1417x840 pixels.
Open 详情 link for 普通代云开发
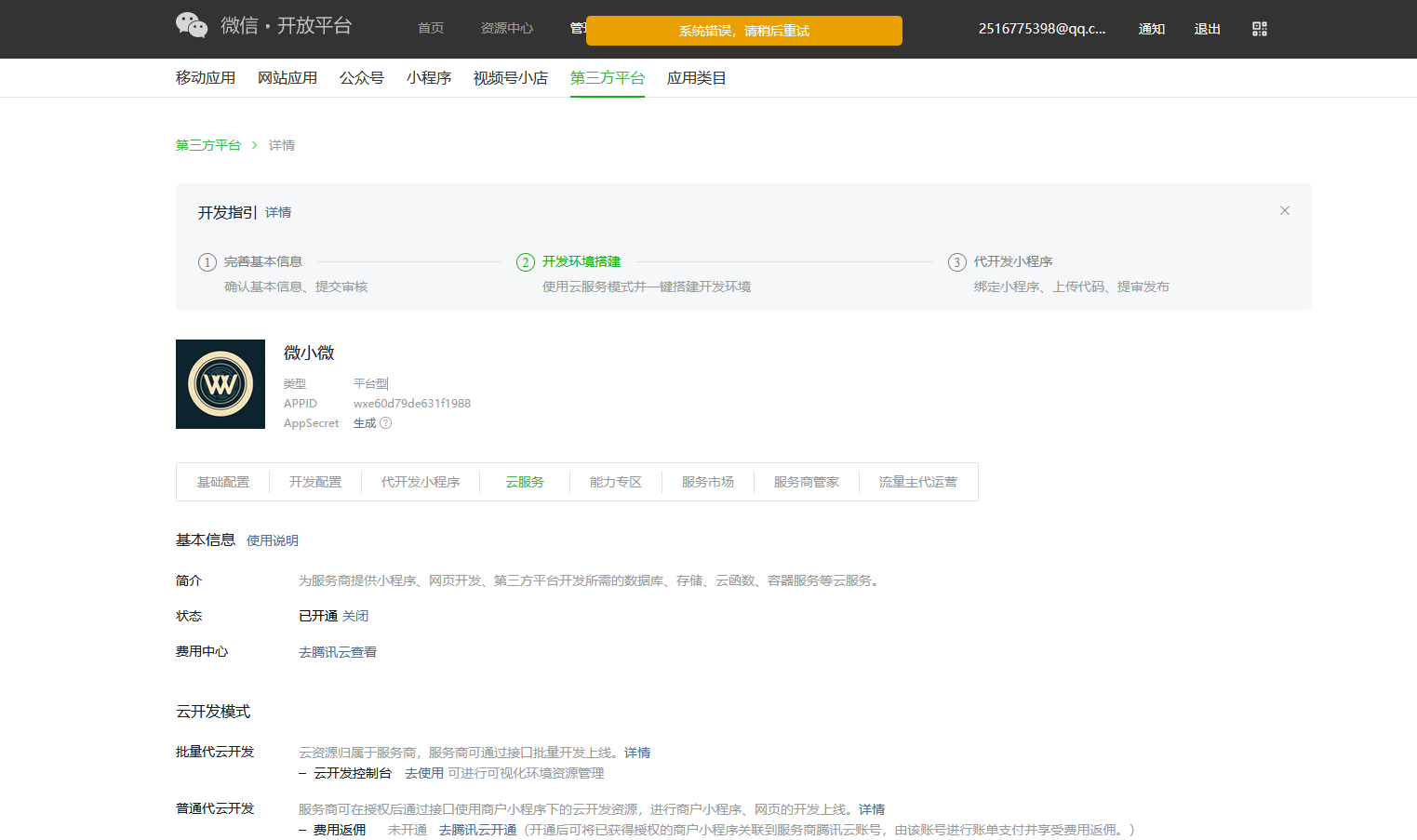pos(872,809)
